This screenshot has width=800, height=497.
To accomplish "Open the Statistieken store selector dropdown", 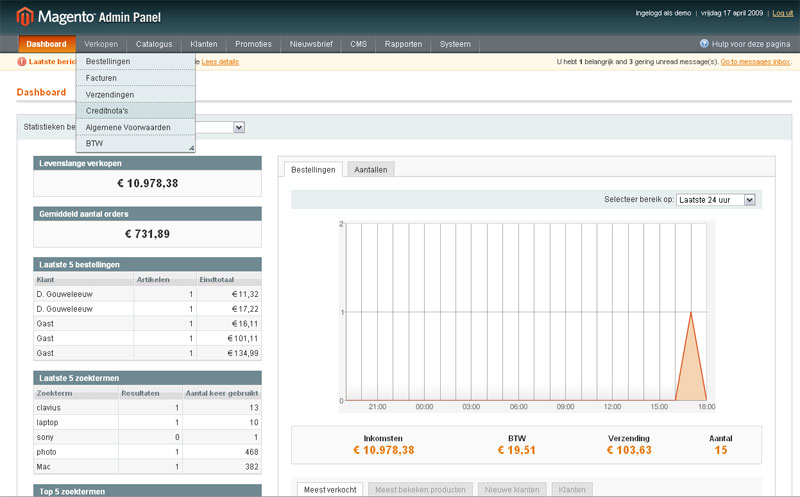I will click(x=239, y=127).
